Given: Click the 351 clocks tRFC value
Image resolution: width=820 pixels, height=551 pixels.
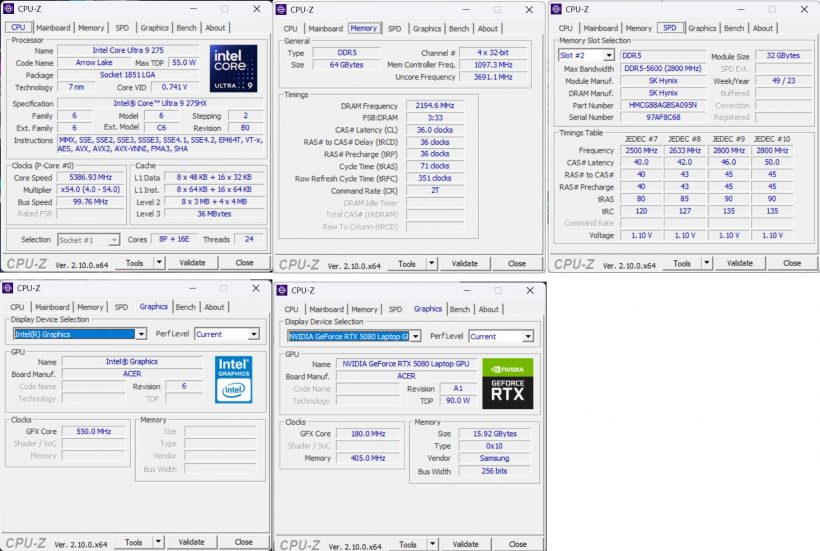Looking at the screenshot, I should (x=435, y=178).
